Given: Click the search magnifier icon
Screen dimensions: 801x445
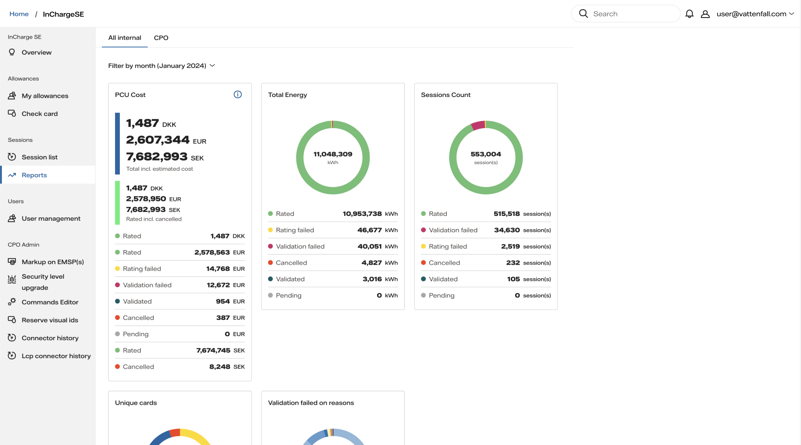Looking at the screenshot, I should click(583, 14).
